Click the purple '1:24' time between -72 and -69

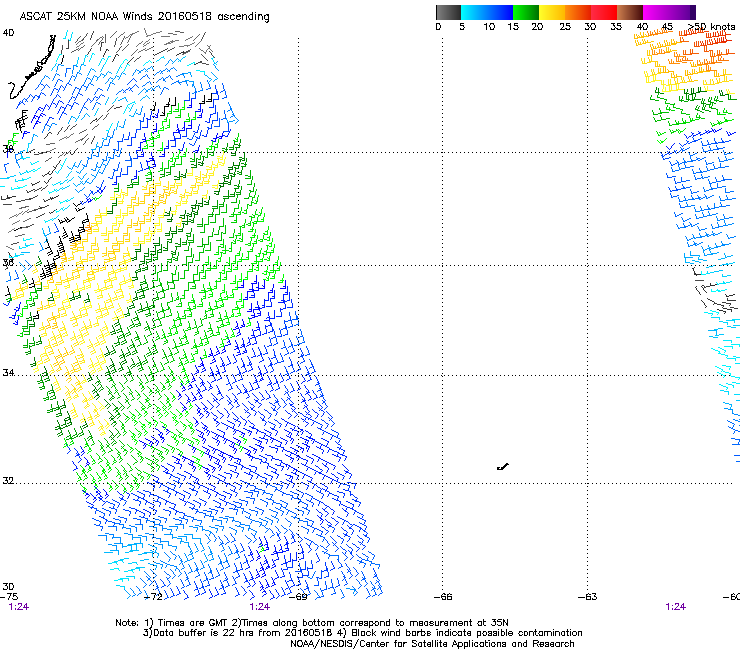260,607
